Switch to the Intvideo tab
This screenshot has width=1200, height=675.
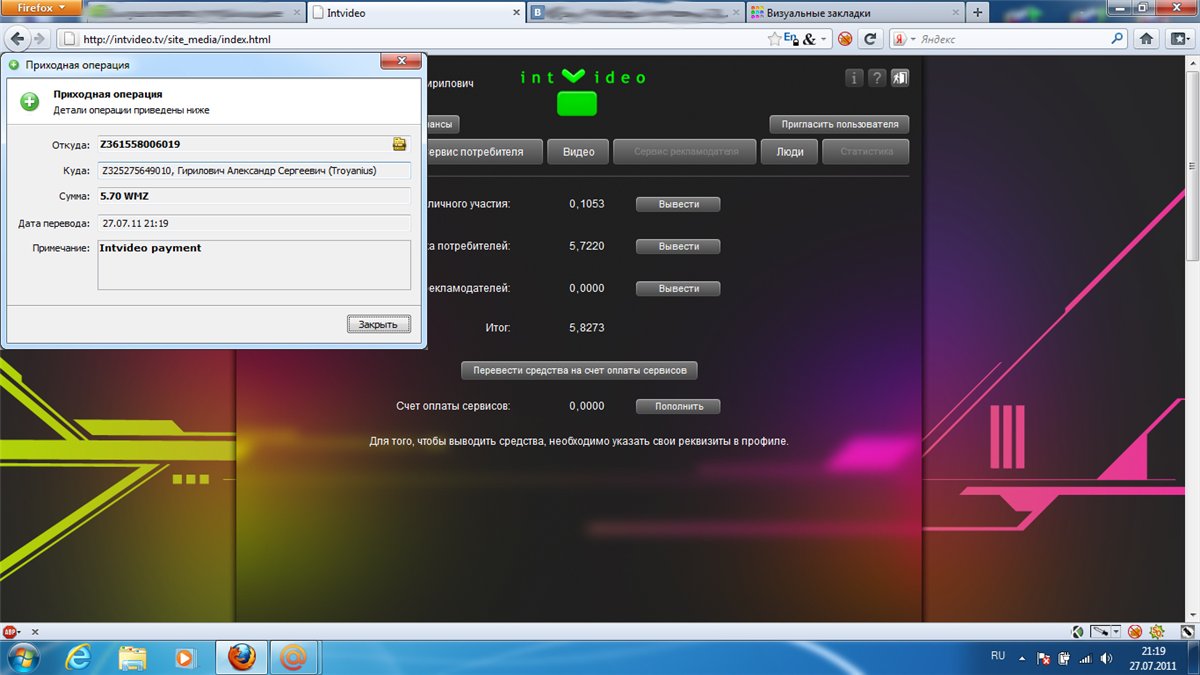click(414, 13)
